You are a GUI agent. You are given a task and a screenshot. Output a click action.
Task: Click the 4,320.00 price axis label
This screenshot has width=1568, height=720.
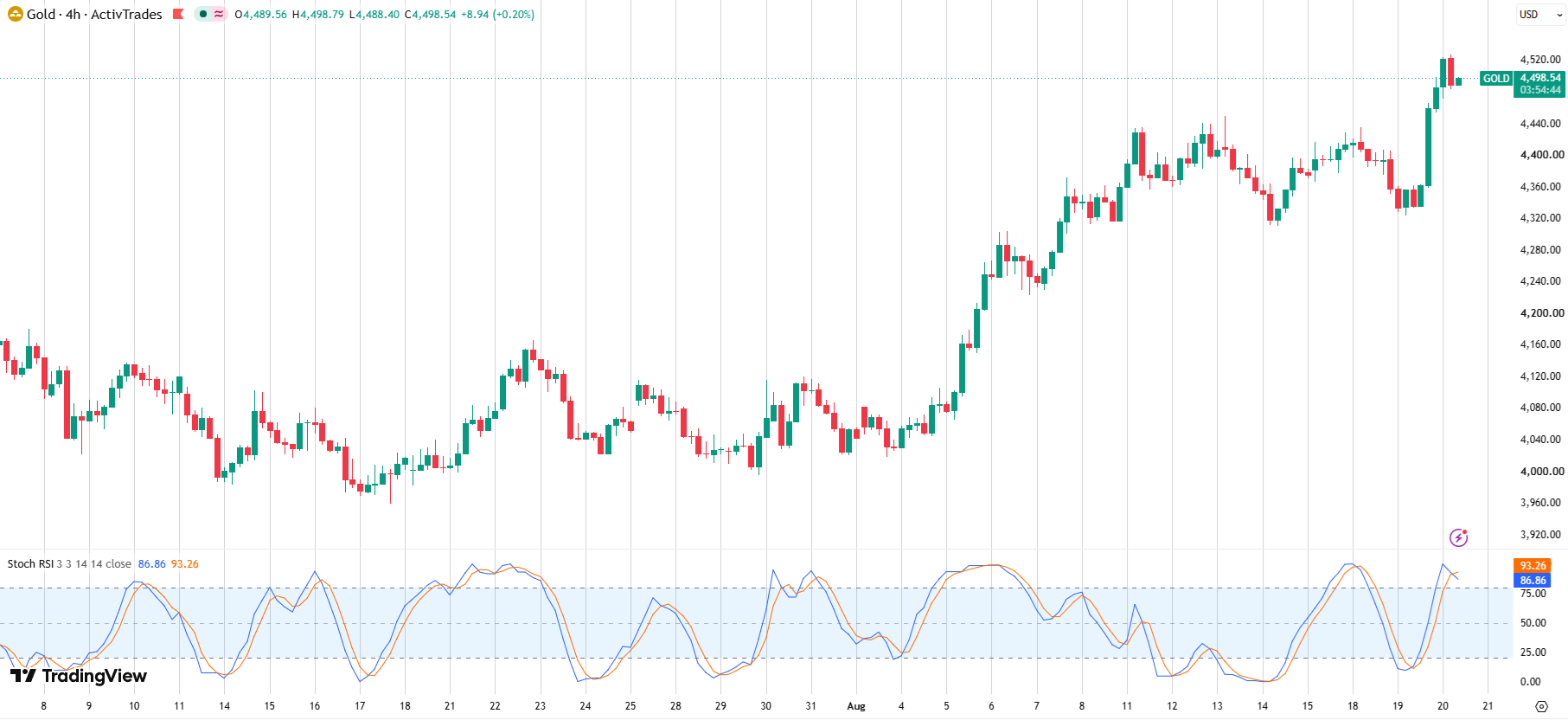click(1540, 218)
